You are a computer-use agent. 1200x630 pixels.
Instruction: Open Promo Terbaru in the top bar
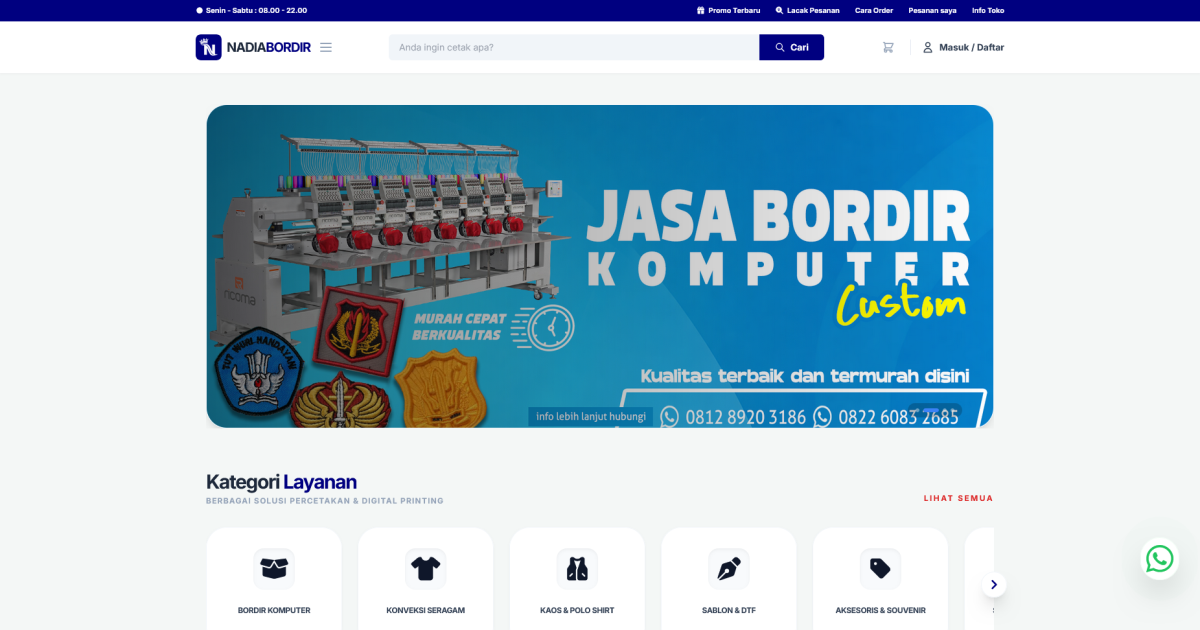click(728, 10)
